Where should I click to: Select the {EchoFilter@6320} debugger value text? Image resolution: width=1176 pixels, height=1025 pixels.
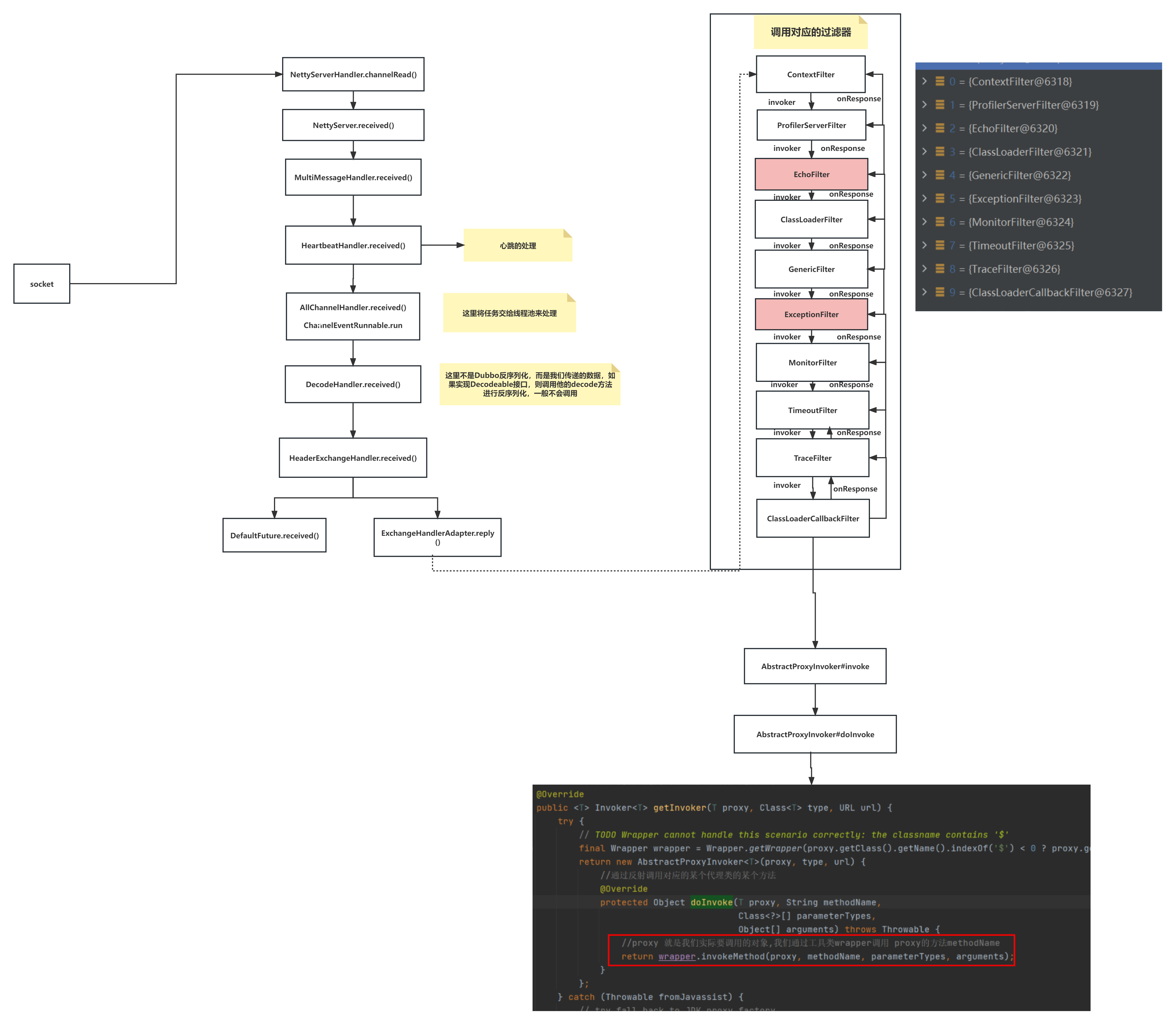click(1013, 129)
